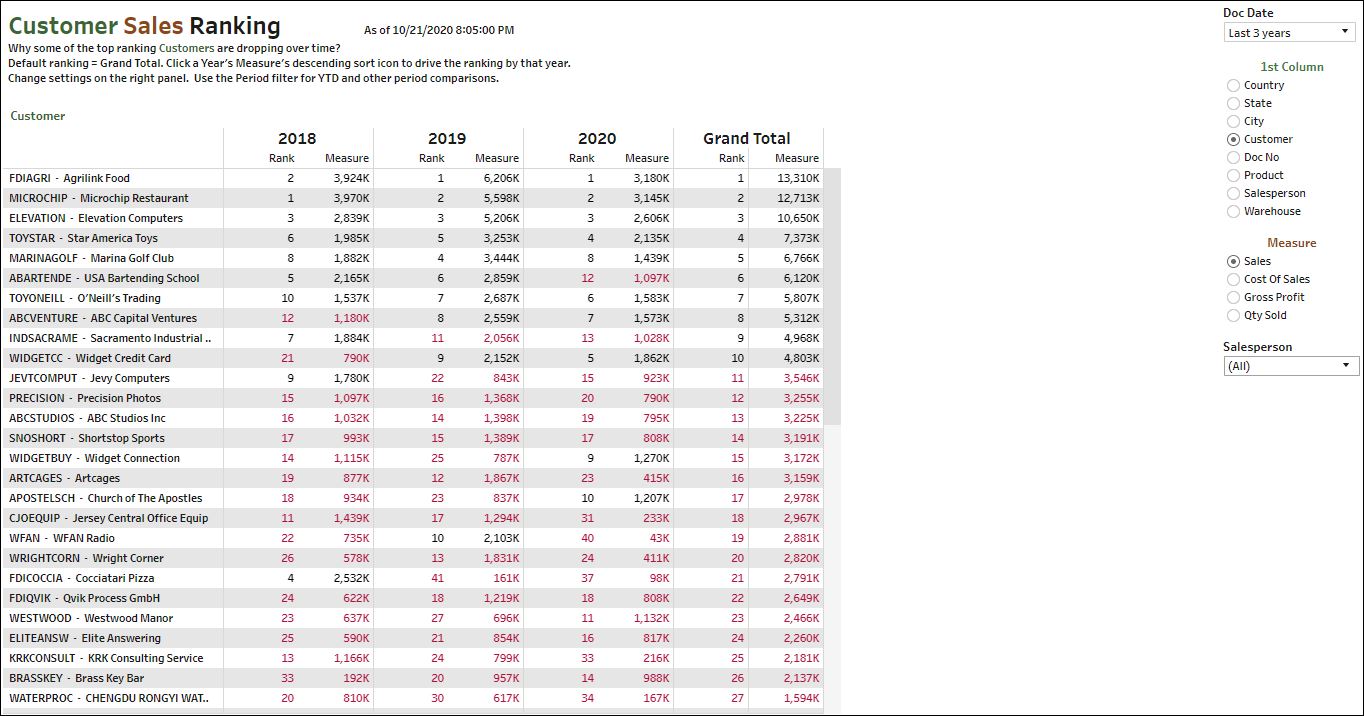Click the Customer field header label

pos(38,116)
